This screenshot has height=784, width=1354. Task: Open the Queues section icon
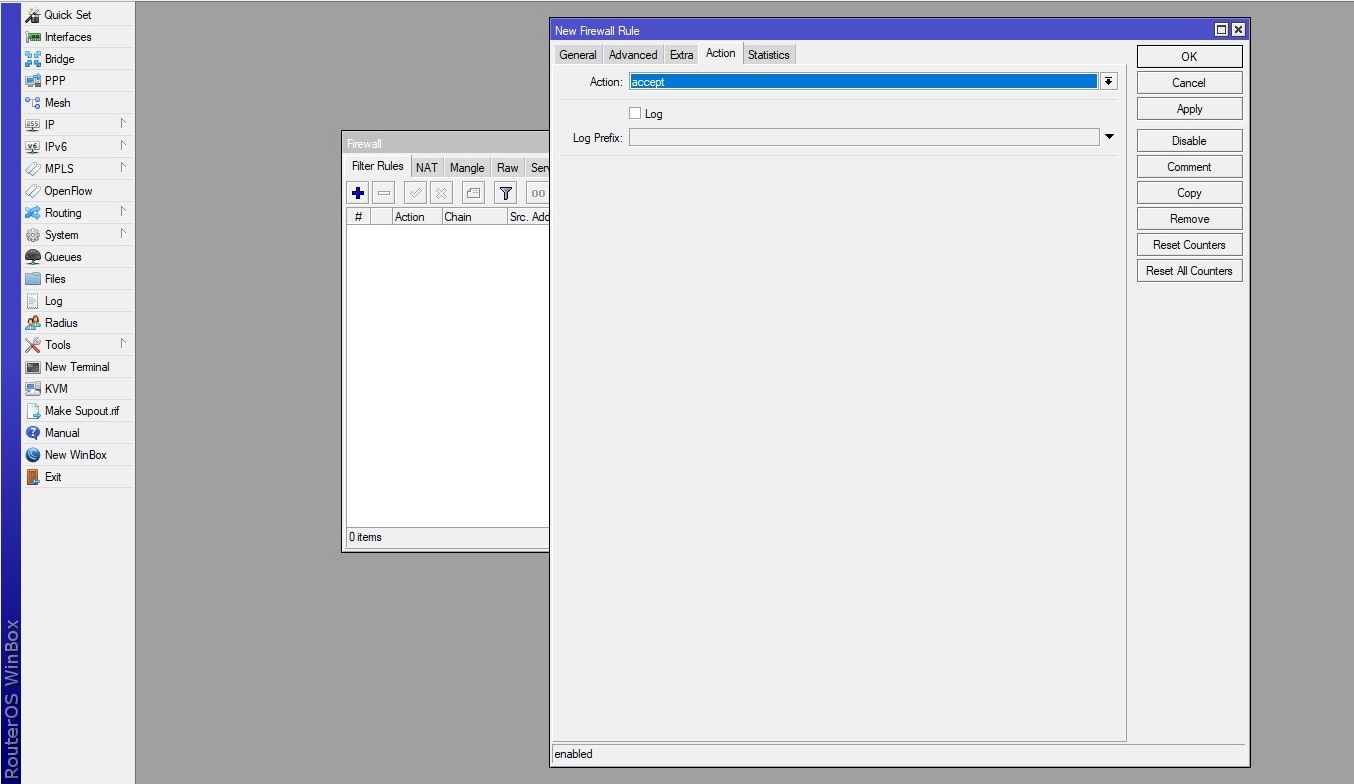coord(33,257)
